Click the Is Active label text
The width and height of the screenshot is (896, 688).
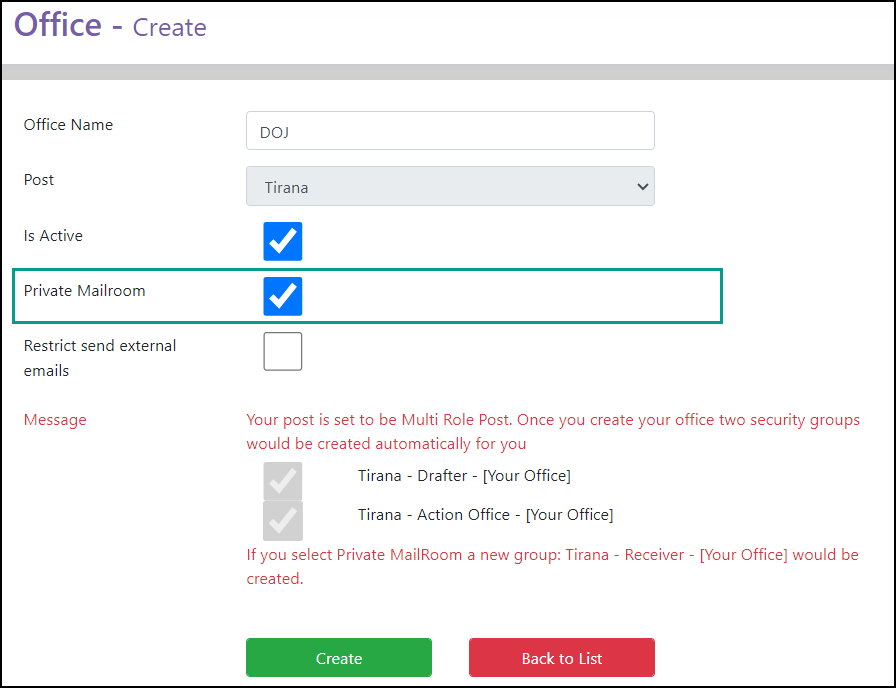coord(53,235)
